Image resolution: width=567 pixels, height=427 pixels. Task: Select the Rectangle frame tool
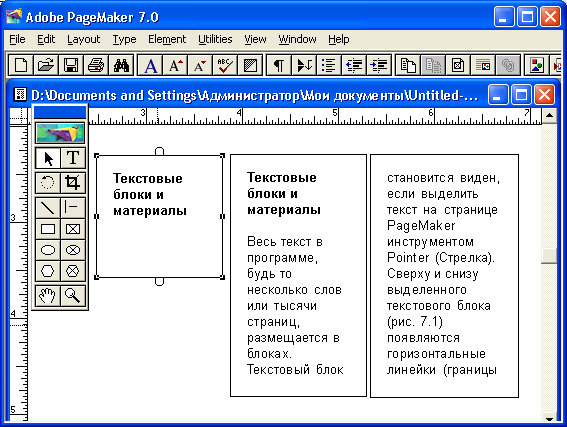[73, 229]
